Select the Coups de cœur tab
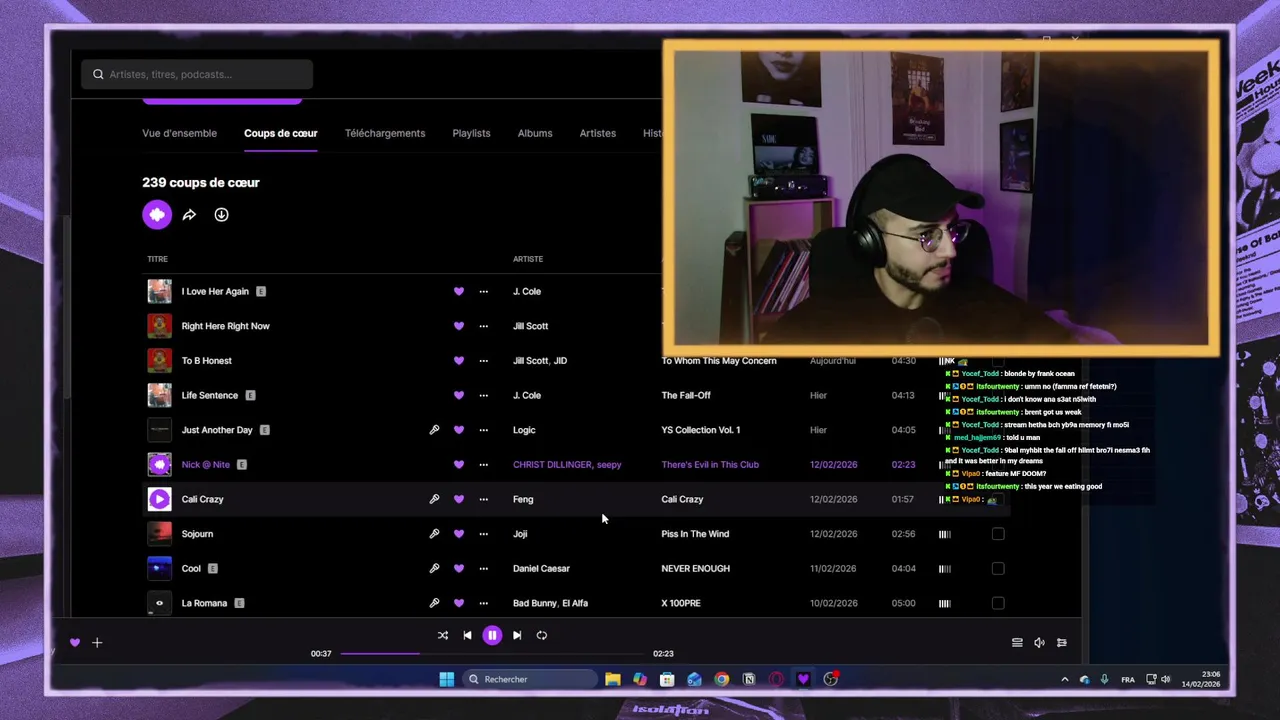The height and width of the screenshot is (720, 1280). click(x=280, y=133)
